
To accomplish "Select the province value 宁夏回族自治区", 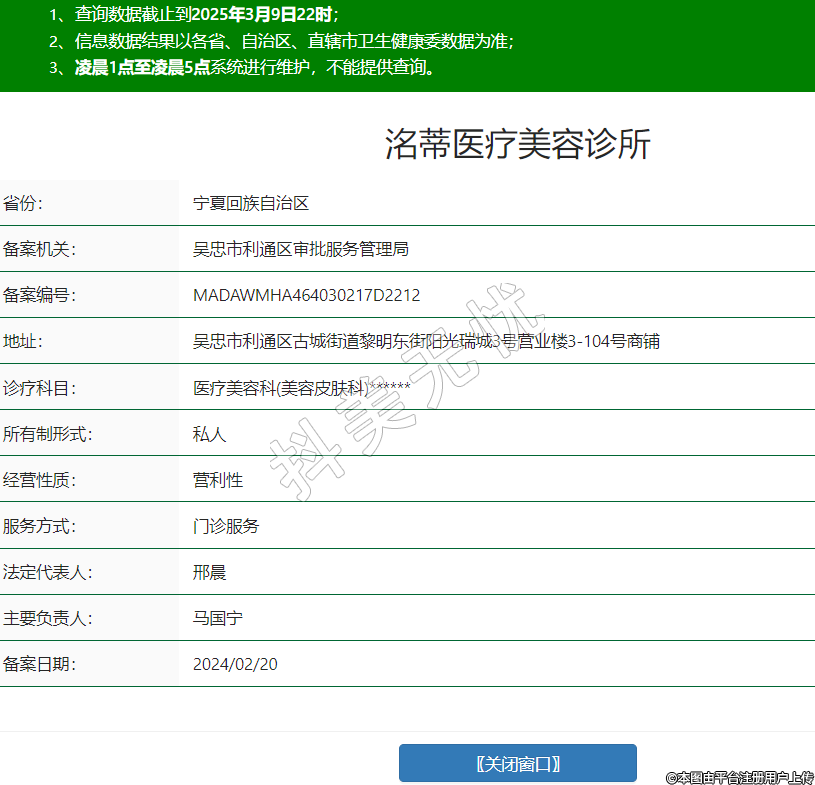I will point(251,203).
